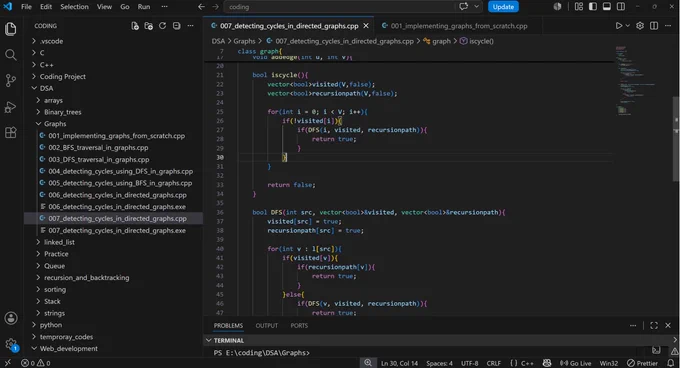
Task: Open explorer views and more actions menu
Action: tap(190, 26)
